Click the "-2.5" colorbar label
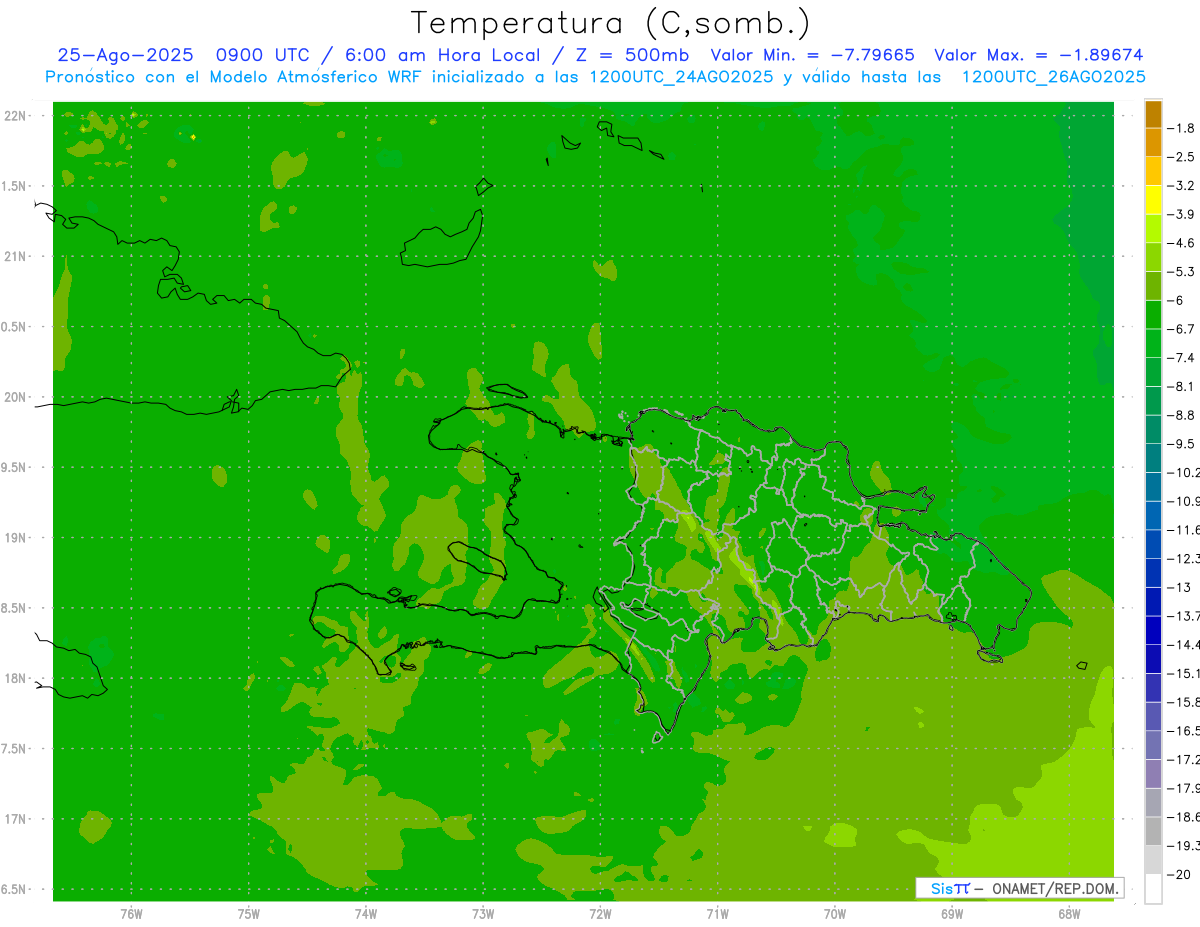Image resolution: width=1200 pixels, height=927 pixels. (1182, 157)
